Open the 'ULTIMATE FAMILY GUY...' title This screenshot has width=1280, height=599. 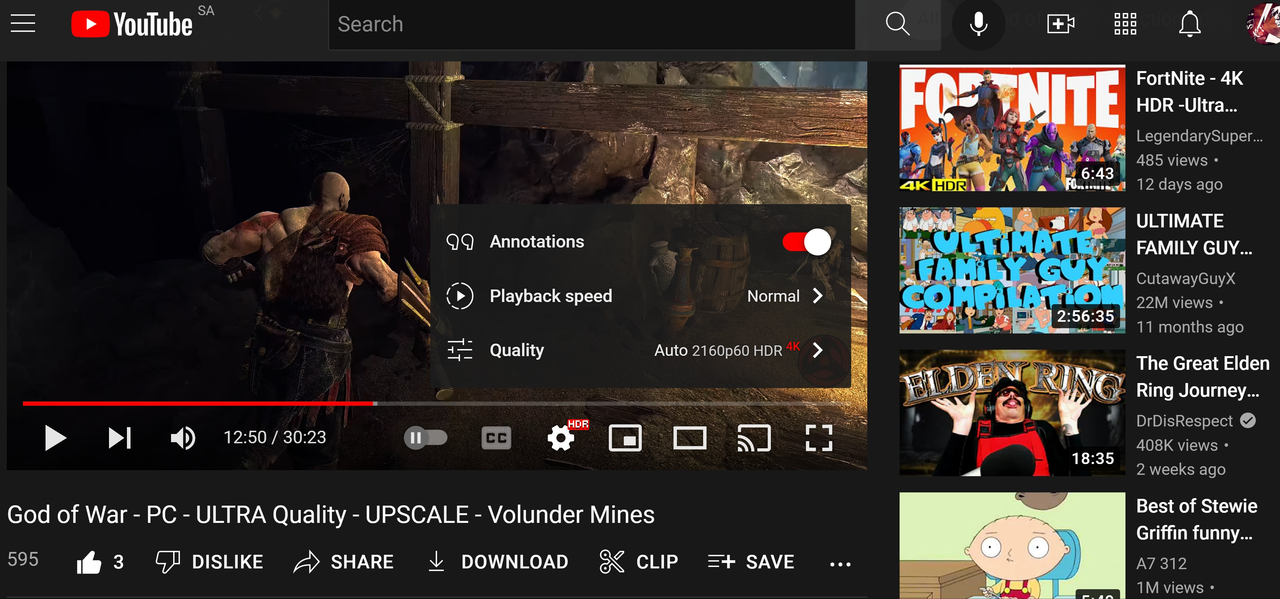[1194, 234]
